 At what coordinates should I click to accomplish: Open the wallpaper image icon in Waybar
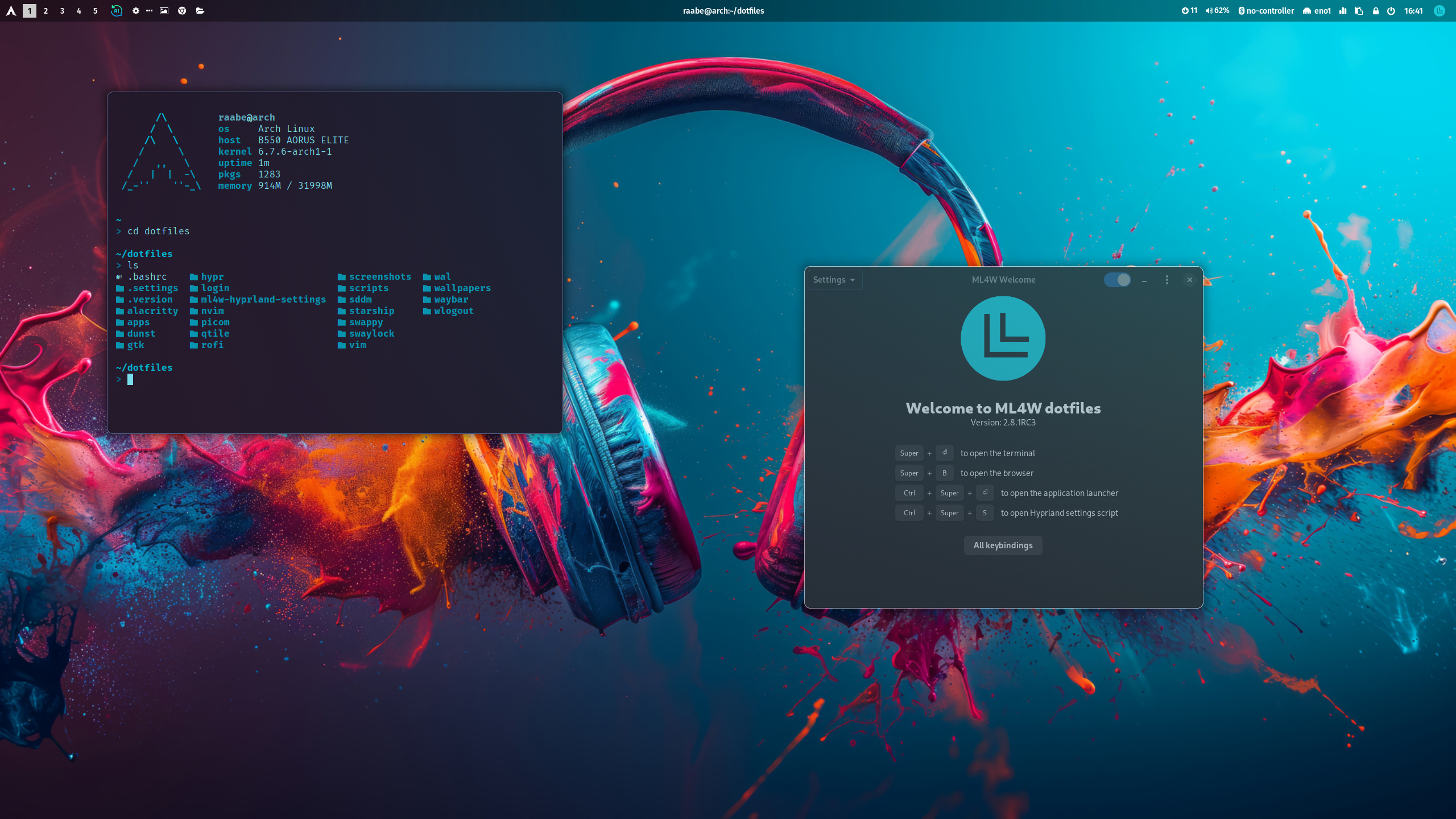pyautogui.click(x=164, y=11)
